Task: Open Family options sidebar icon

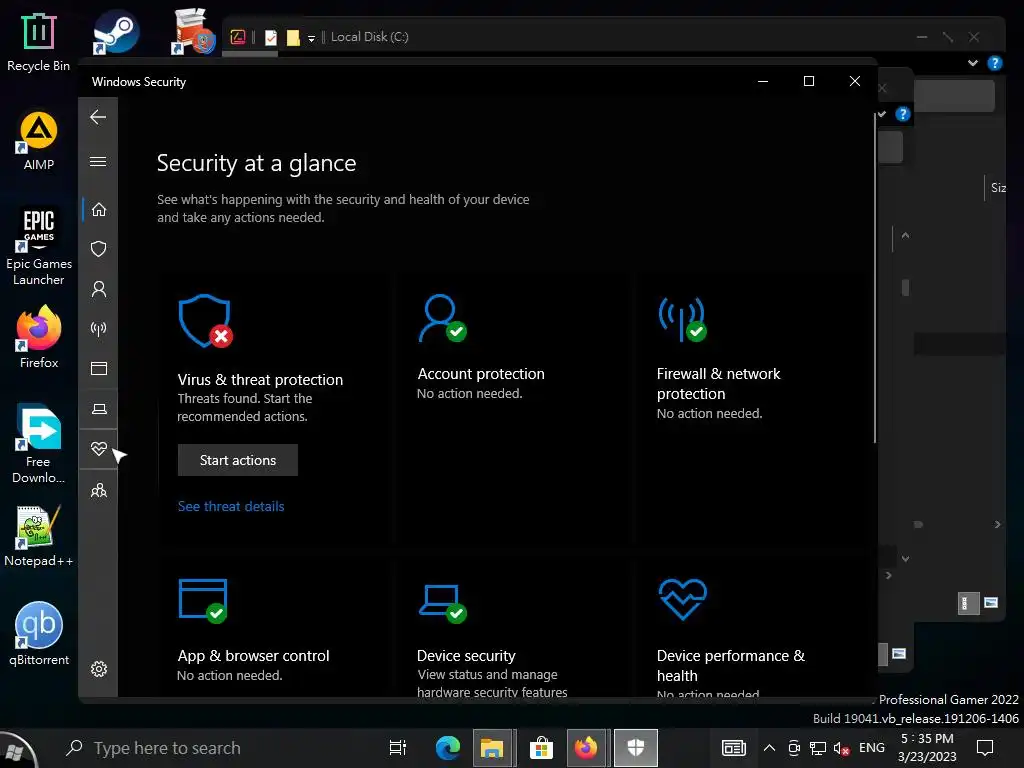Action: click(99, 490)
